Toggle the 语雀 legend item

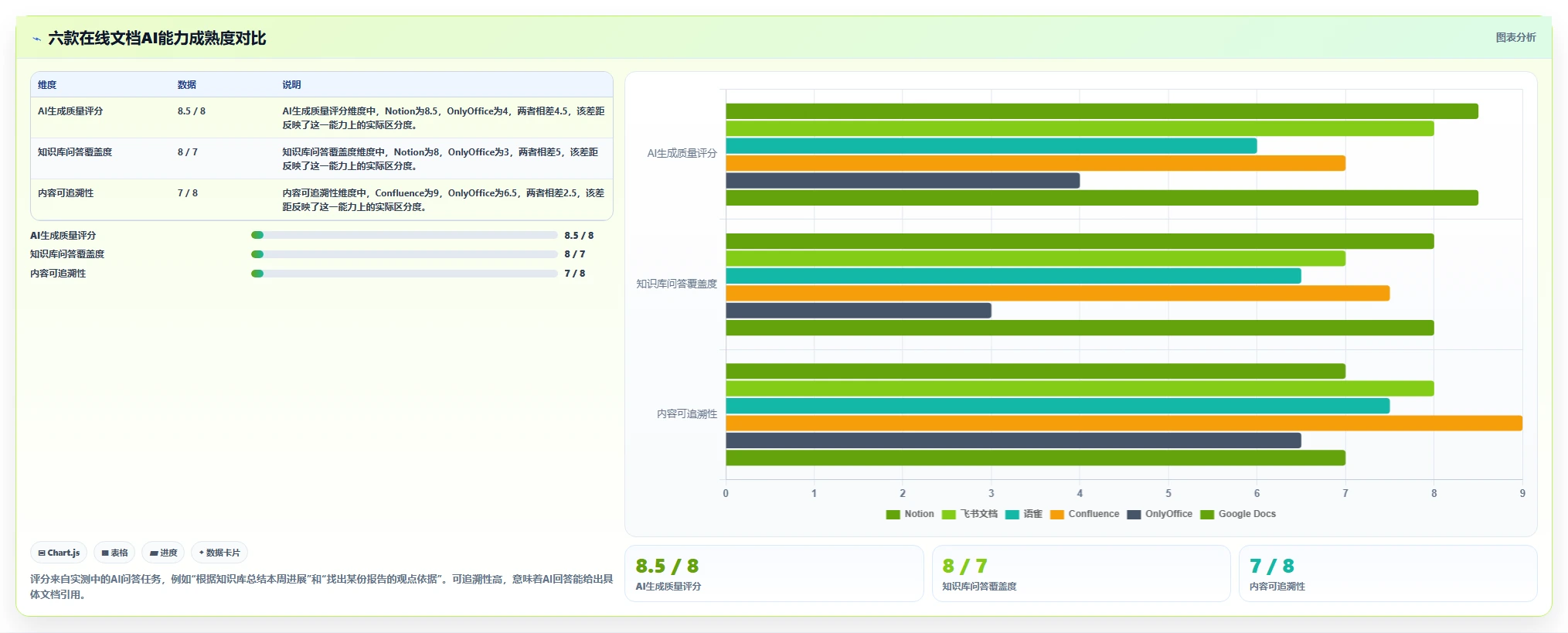click(x=1024, y=514)
